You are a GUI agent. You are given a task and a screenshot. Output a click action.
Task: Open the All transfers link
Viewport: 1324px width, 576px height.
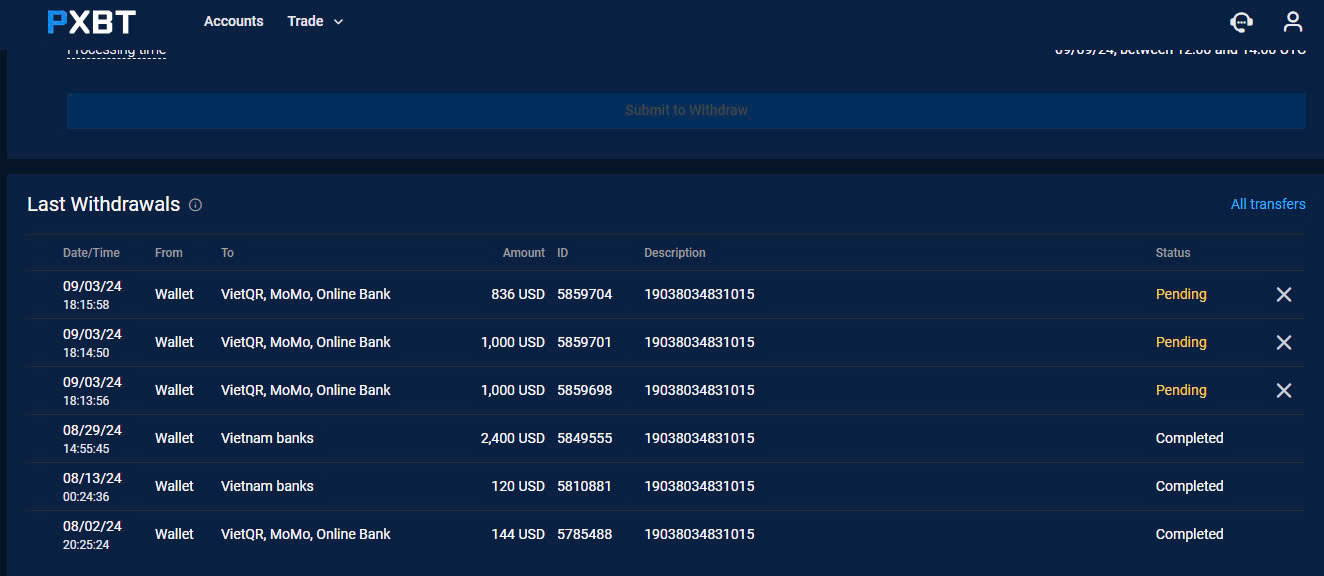click(1268, 204)
